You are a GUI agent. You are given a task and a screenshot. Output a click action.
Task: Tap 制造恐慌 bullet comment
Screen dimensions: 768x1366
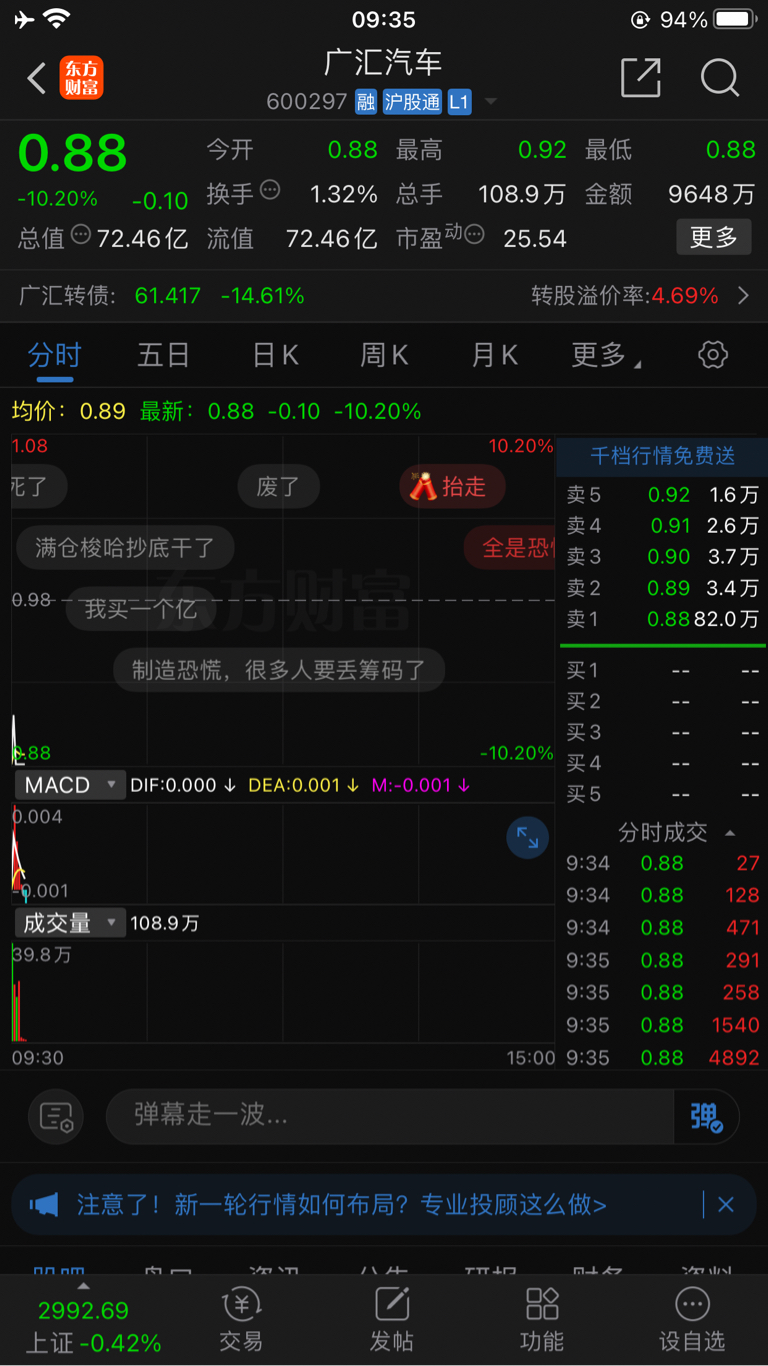point(278,669)
